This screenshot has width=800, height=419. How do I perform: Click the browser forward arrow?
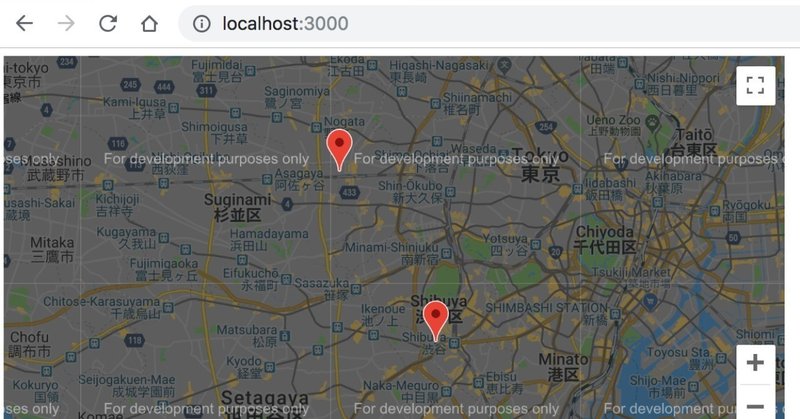(x=66, y=23)
